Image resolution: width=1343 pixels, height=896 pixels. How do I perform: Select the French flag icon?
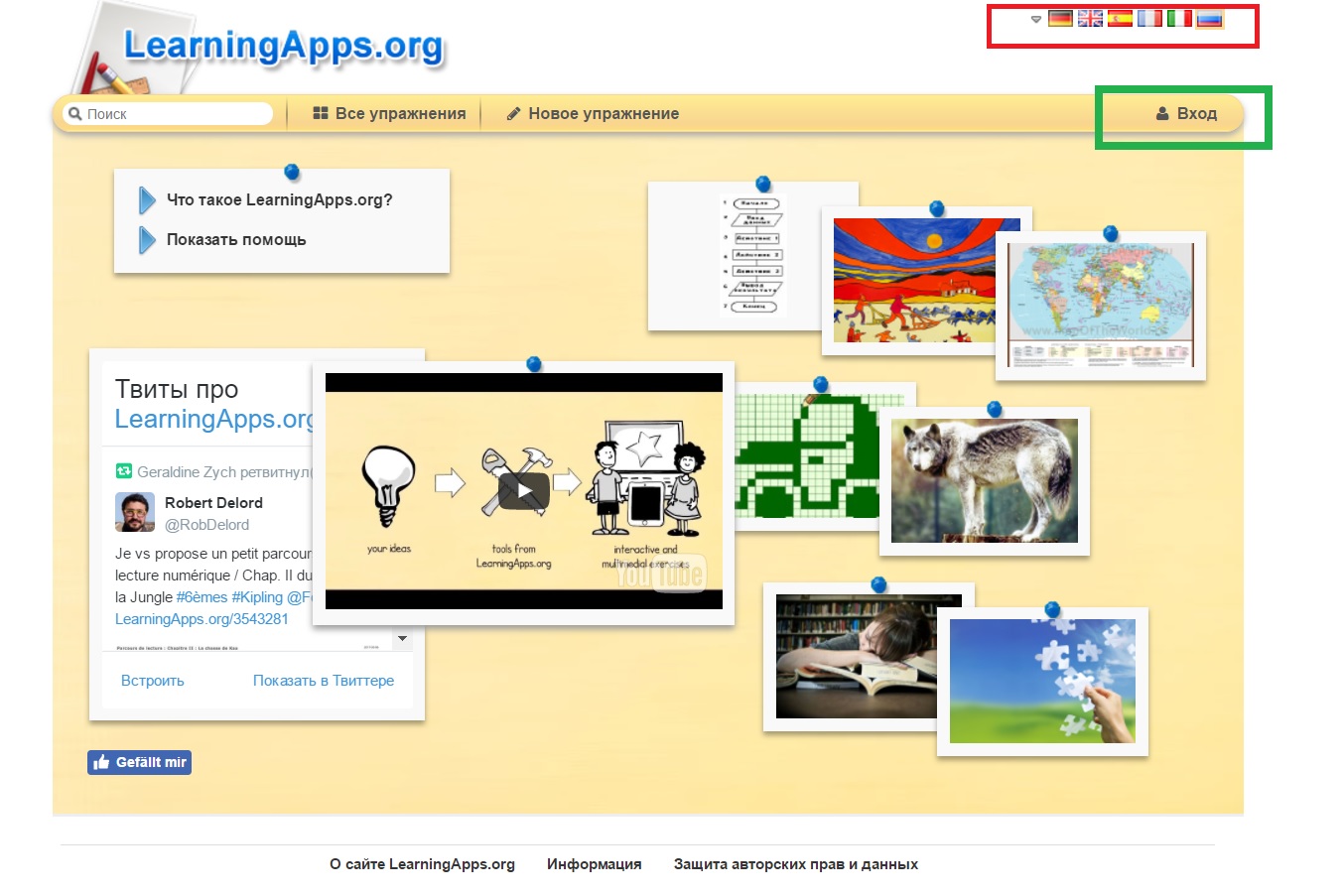coord(1149,17)
